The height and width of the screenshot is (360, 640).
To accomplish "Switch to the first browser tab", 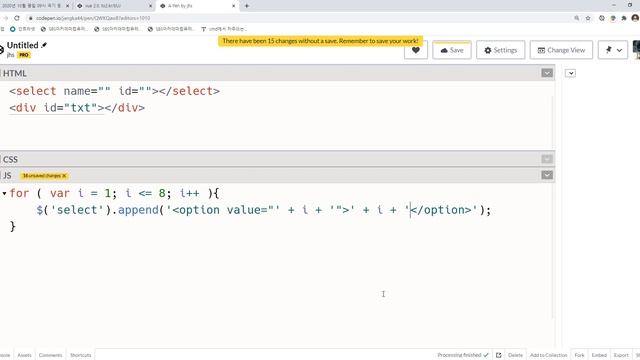I will [35, 6].
